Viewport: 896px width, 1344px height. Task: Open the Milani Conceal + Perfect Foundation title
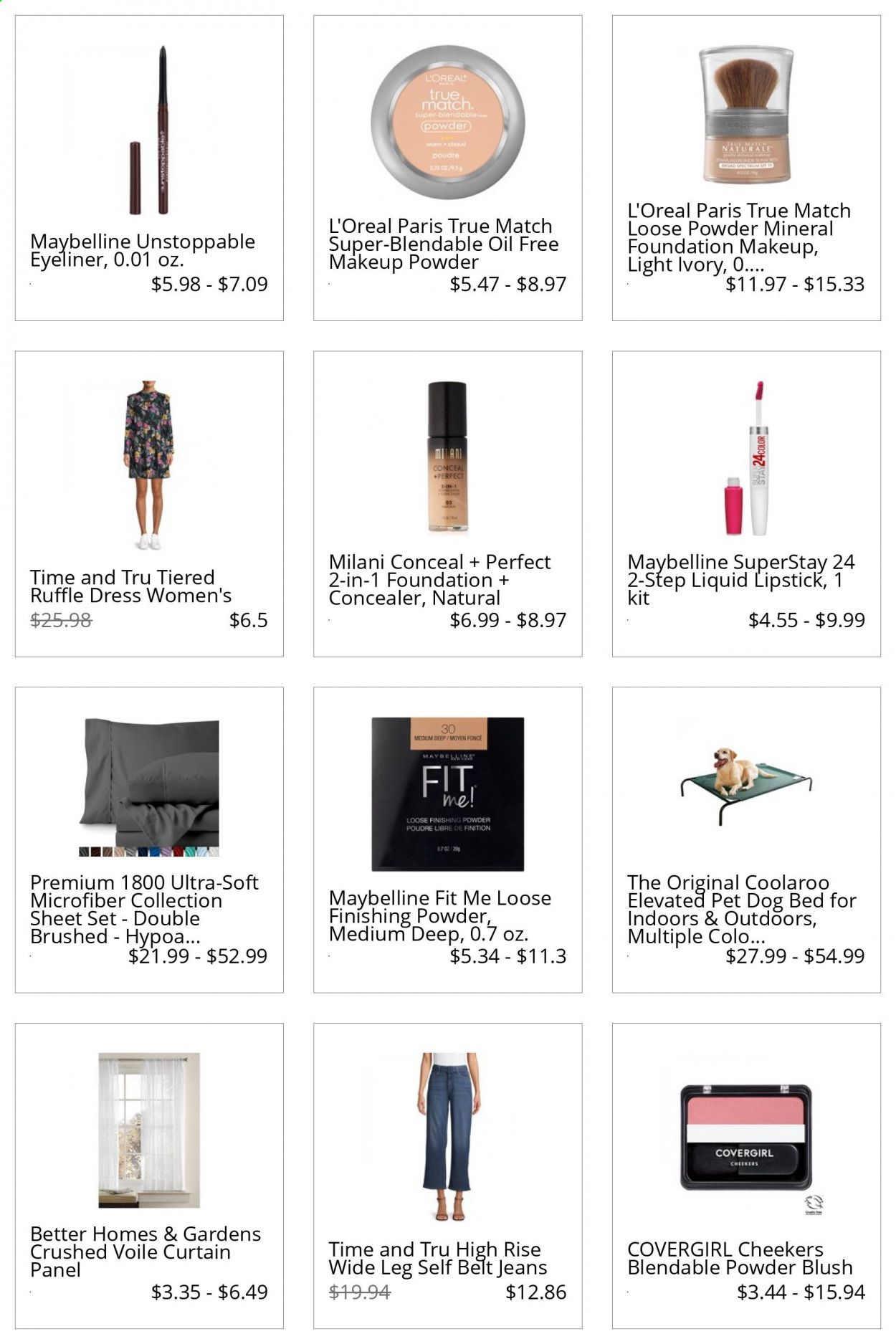coord(439,579)
